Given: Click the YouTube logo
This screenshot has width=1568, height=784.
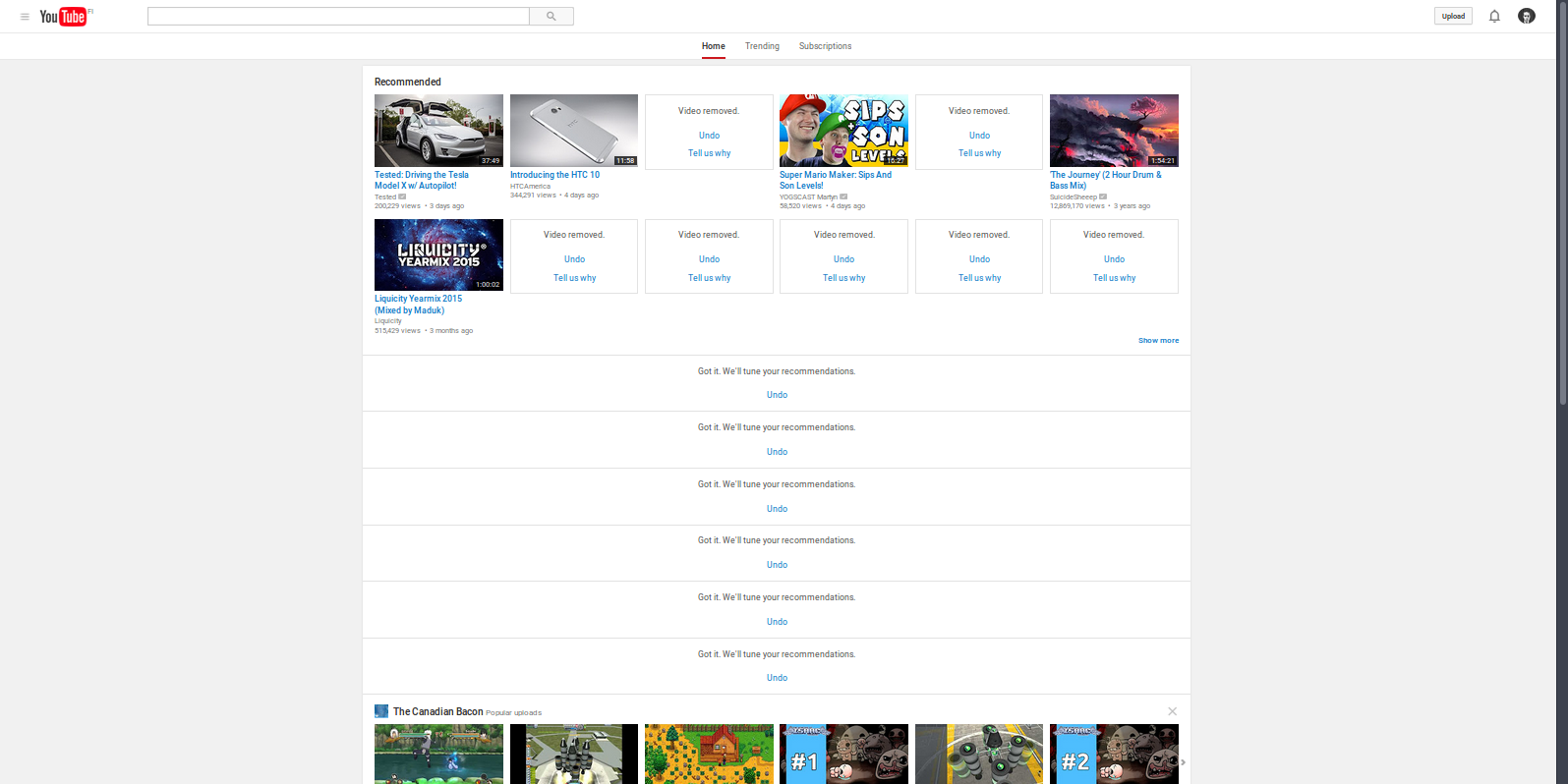Looking at the screenshot, I should click(x=65, y=16).
